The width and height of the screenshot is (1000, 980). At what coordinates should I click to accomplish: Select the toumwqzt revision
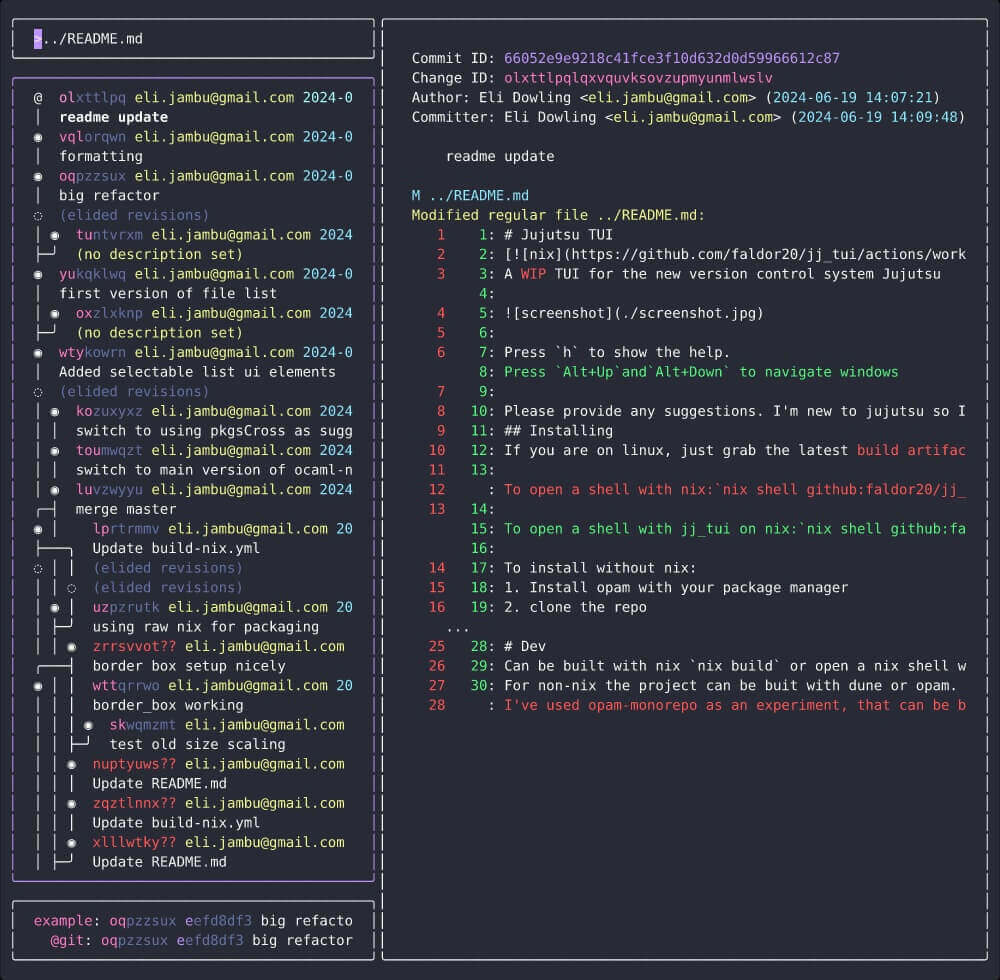click(x=214, y=450)
